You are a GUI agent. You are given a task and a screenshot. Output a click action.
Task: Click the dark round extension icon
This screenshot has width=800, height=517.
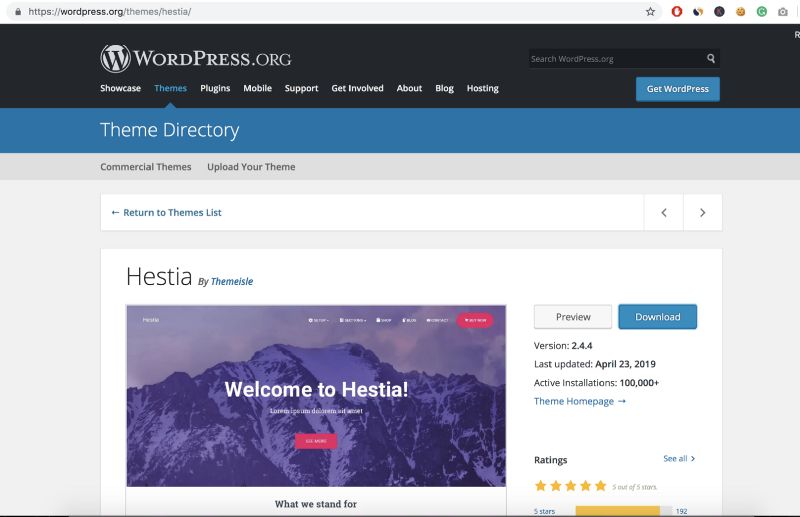(719, 11)
